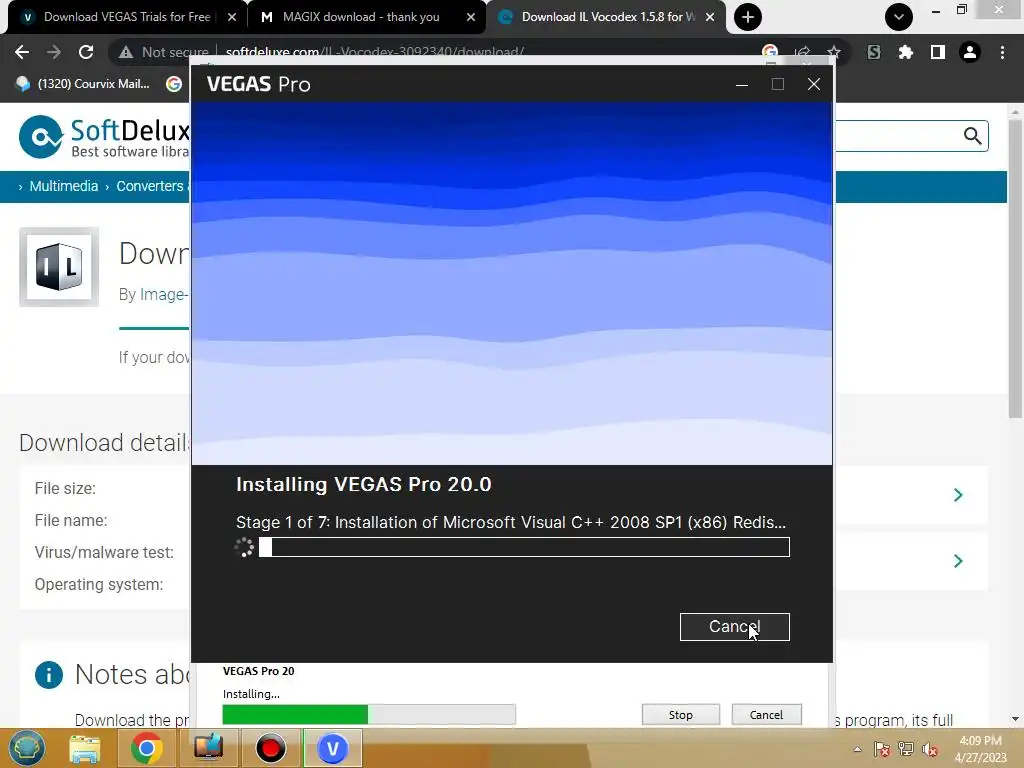Screen dimensions: 1024x768
Task: Close the Download VEGAS Trials tab
Action: (232, 18)
